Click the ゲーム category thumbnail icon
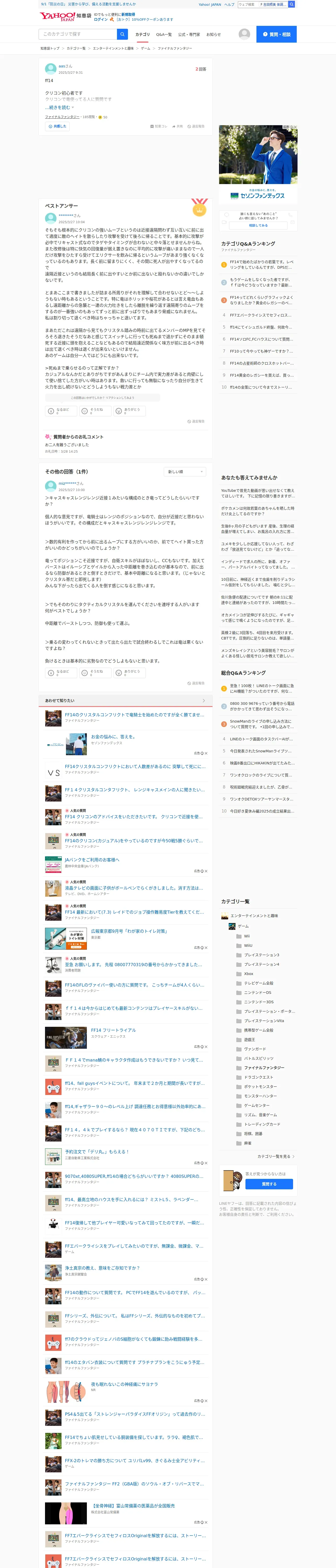Image resolution: width=336 pixels, height=1568 pixels. (x=232, y=926)
